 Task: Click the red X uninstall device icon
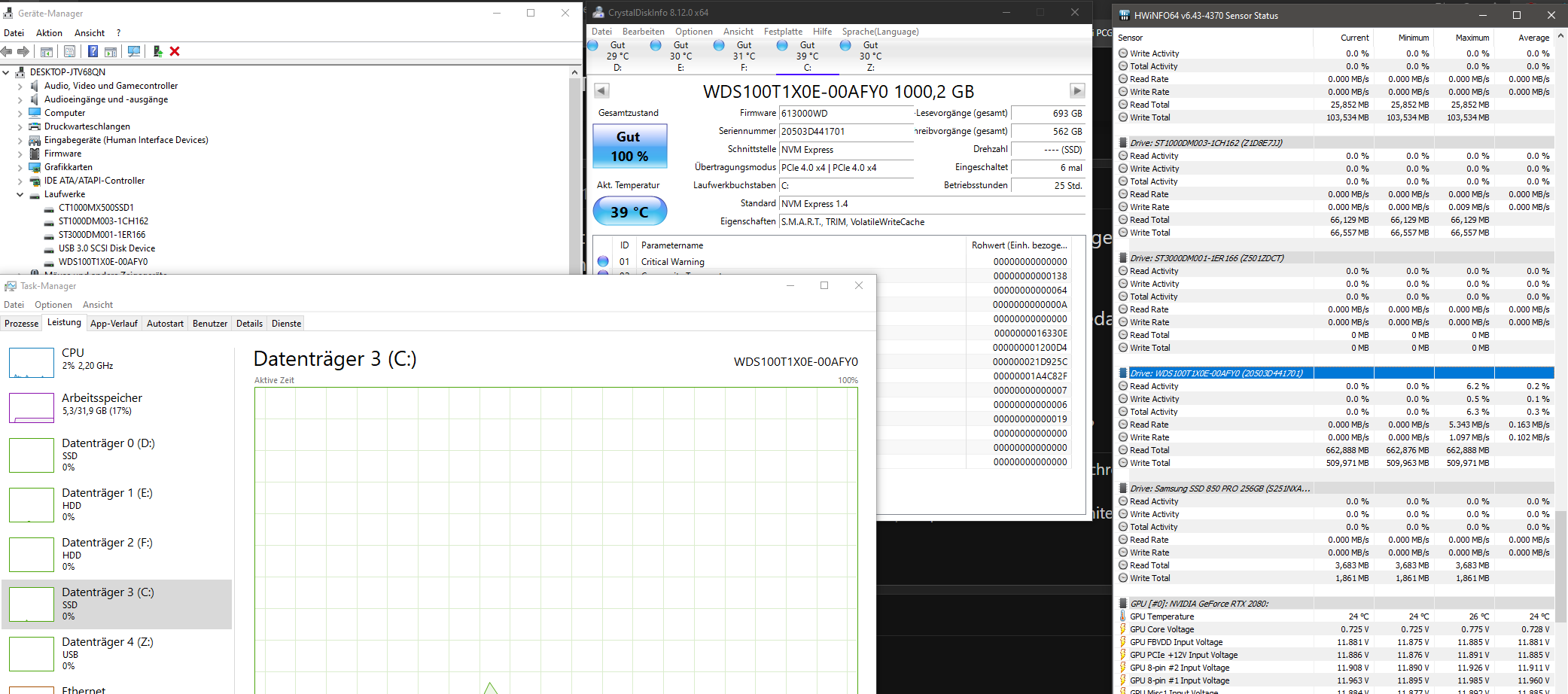coord(175,51)
